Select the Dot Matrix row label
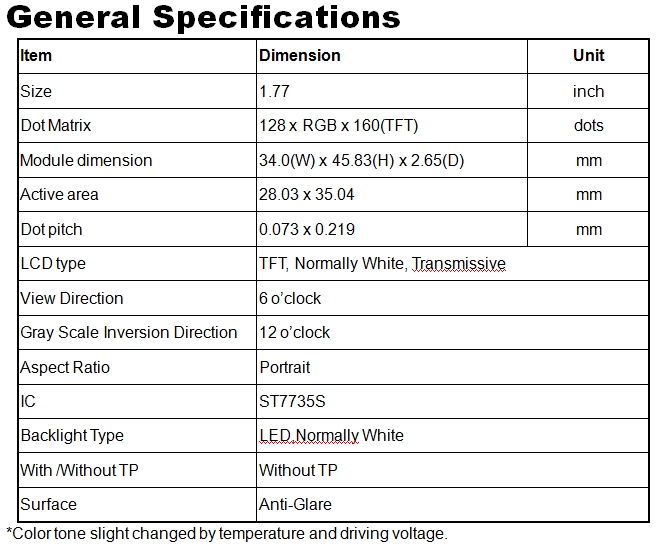Viewport: 659px width, 545px height. [56, 126]
